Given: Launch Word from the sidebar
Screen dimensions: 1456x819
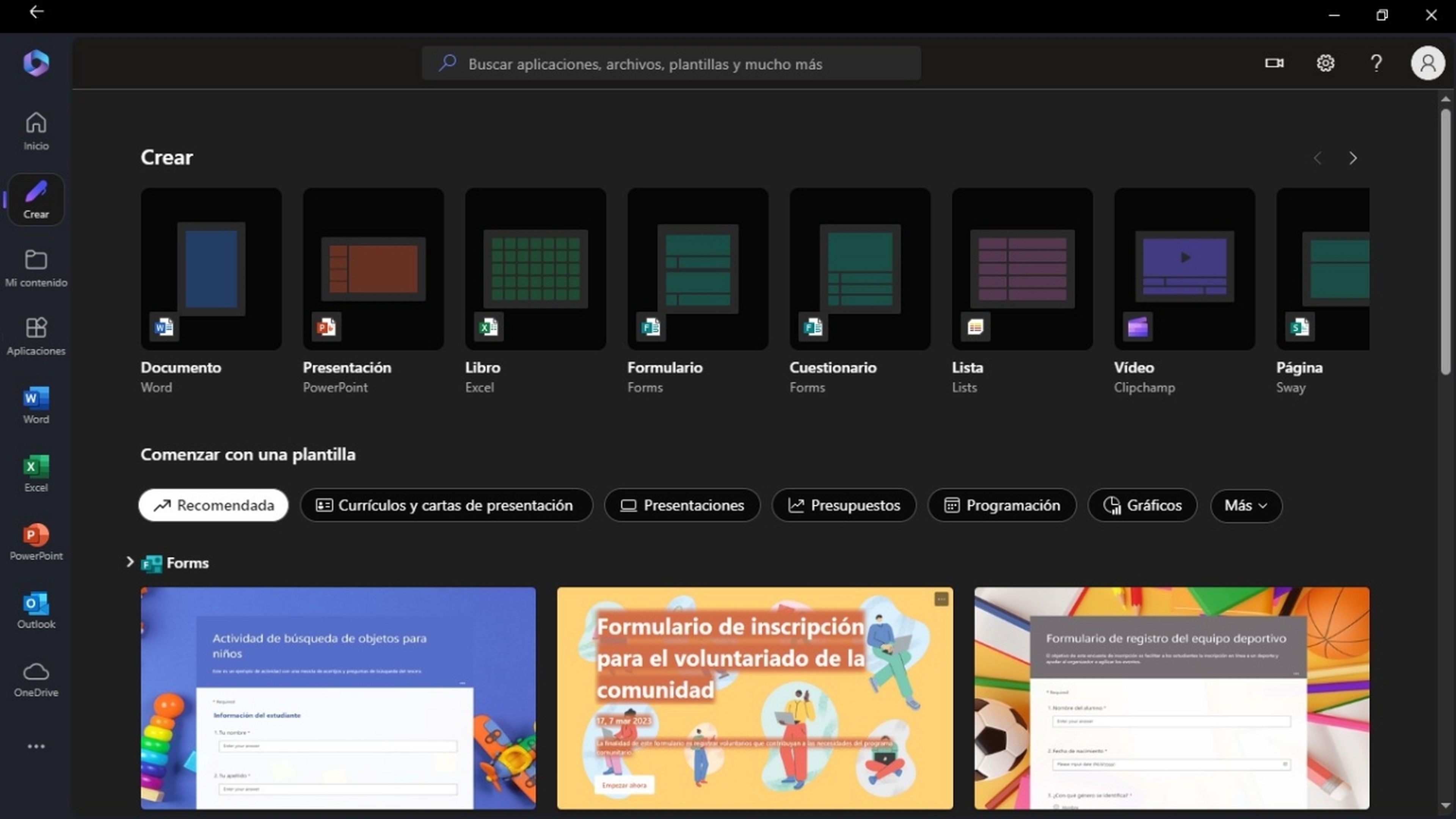Looking at the screenshot, I should [x=36, y=405].
